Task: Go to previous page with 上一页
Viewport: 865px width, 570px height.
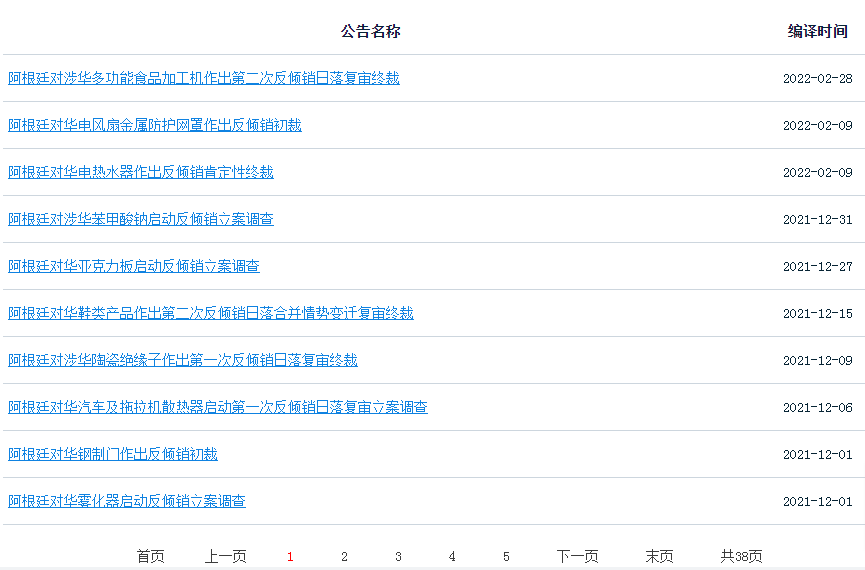Action: [x=226, y=557]
